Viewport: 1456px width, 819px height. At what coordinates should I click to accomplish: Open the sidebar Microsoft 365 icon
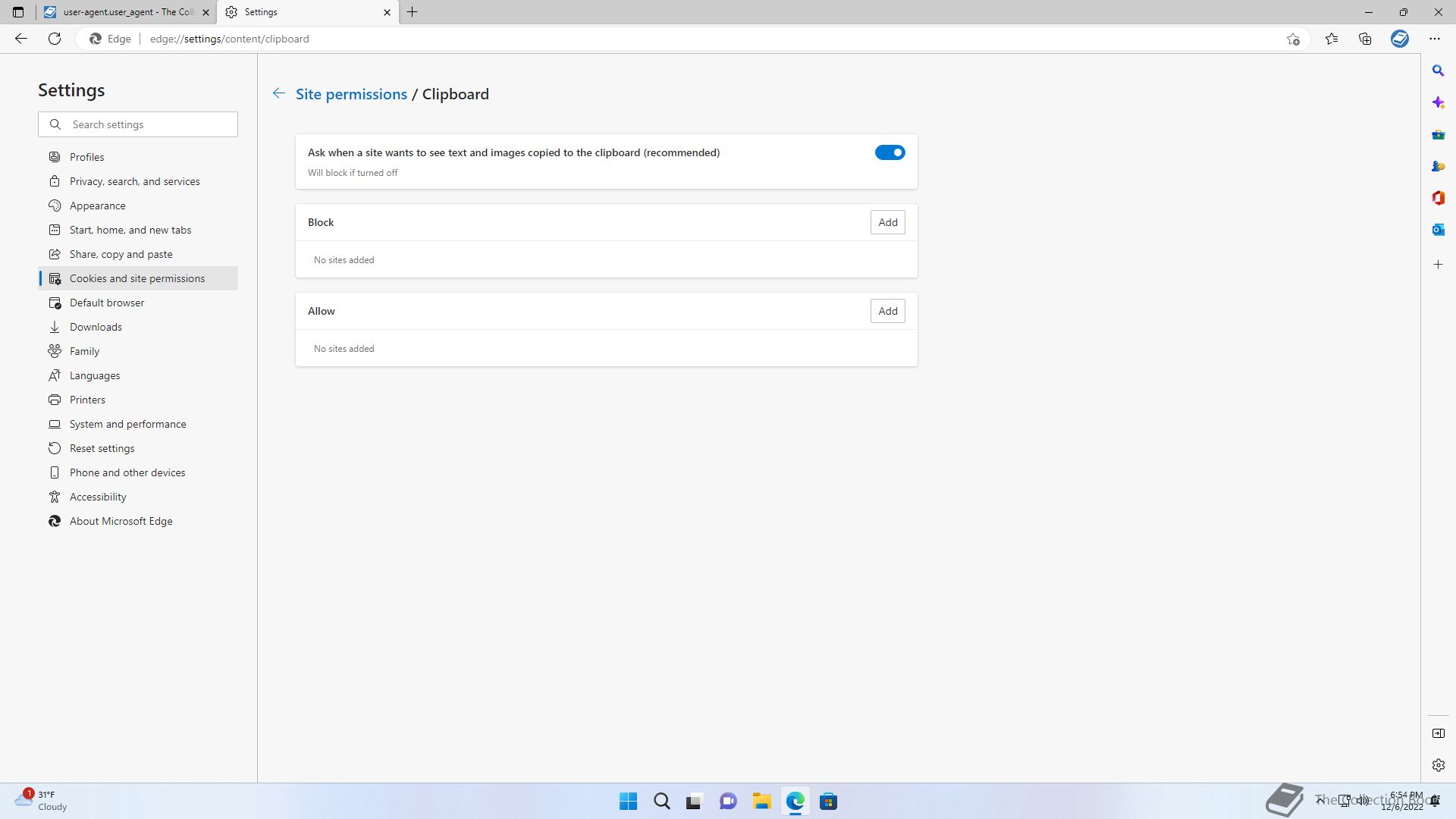point(1438,198)
